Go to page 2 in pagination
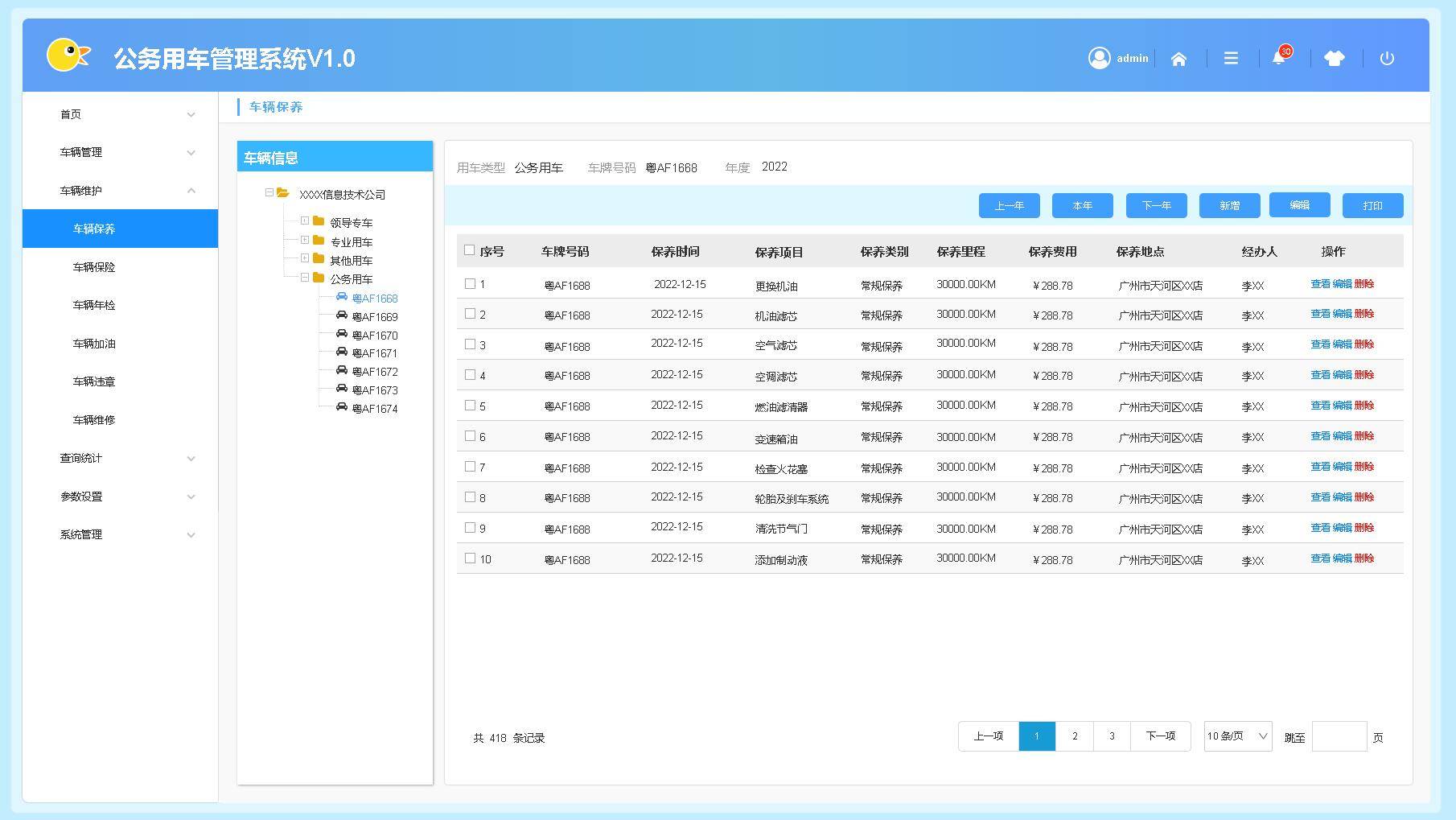This screenshot has height=820, width=1456. pos(1075,736)
